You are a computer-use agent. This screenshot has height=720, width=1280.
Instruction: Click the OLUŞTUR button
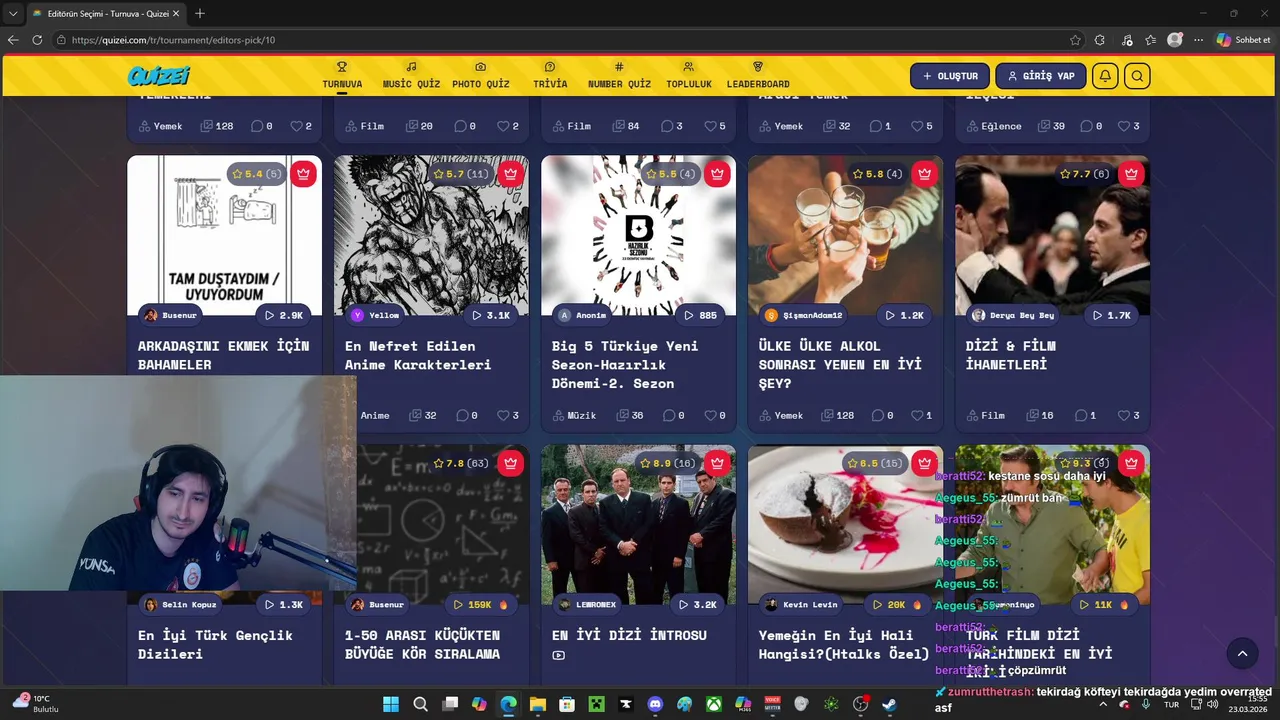click(x=950, y=76)
